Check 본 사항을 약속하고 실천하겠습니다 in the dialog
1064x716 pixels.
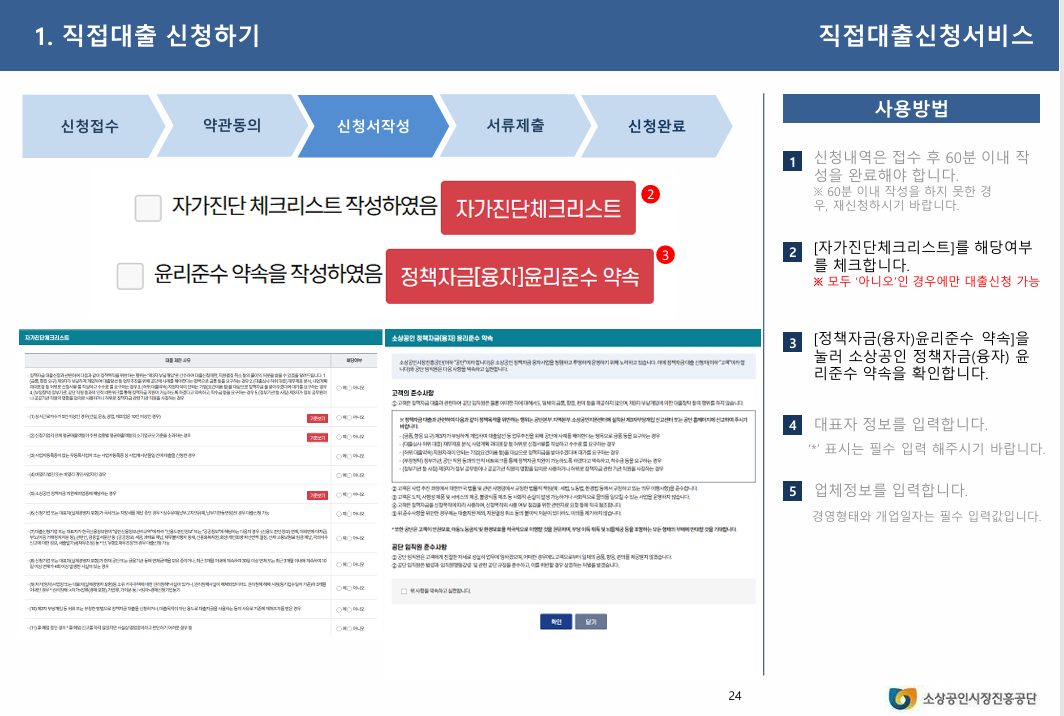click(x=404, y=589)
